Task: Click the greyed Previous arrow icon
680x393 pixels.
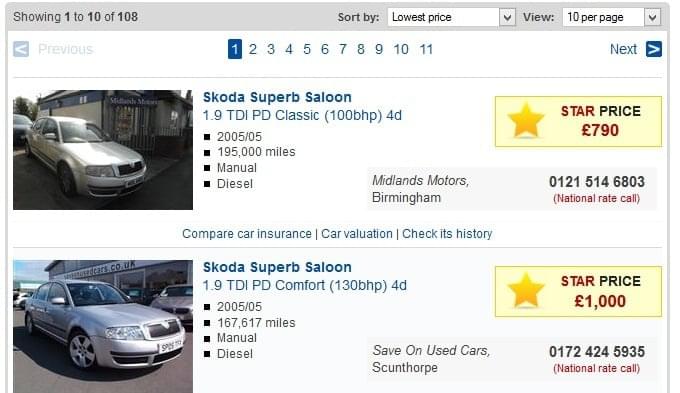Action: [x=21, y=49]
